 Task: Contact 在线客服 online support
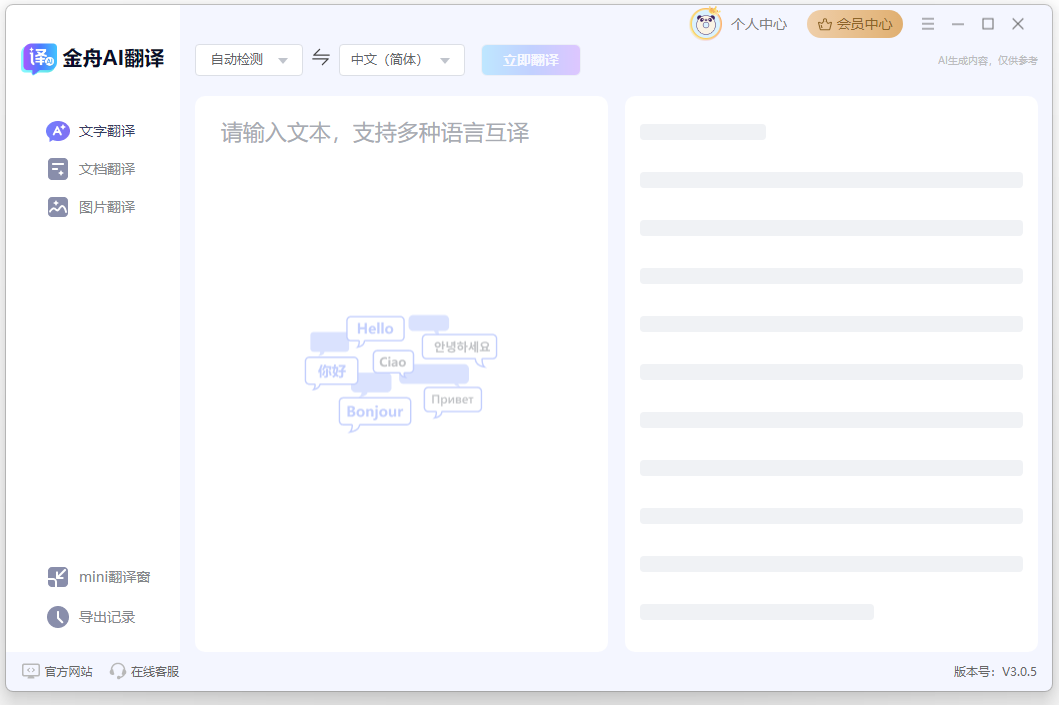[144, 670]
